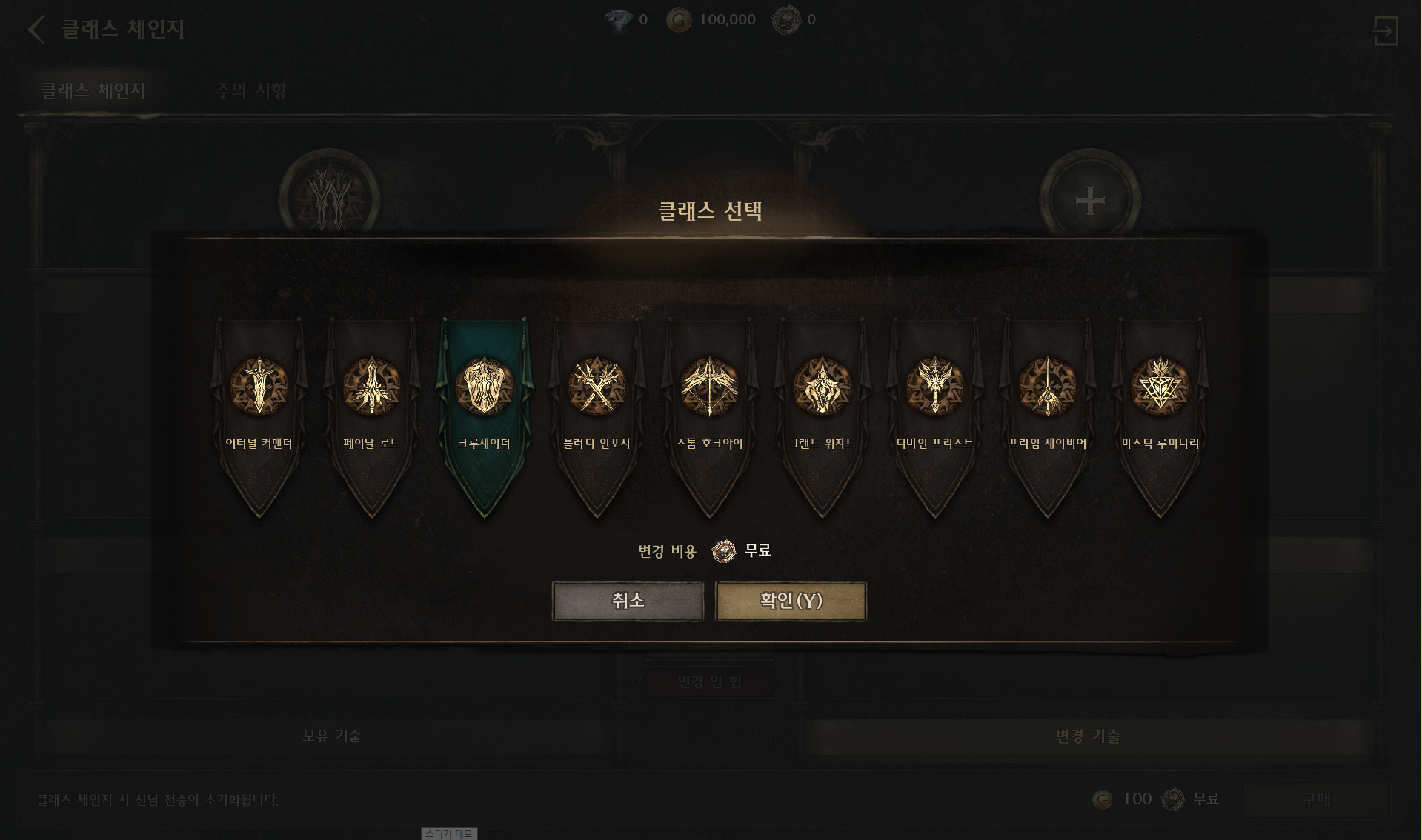Select the 디바인 프리스트 class emblem

934,386
